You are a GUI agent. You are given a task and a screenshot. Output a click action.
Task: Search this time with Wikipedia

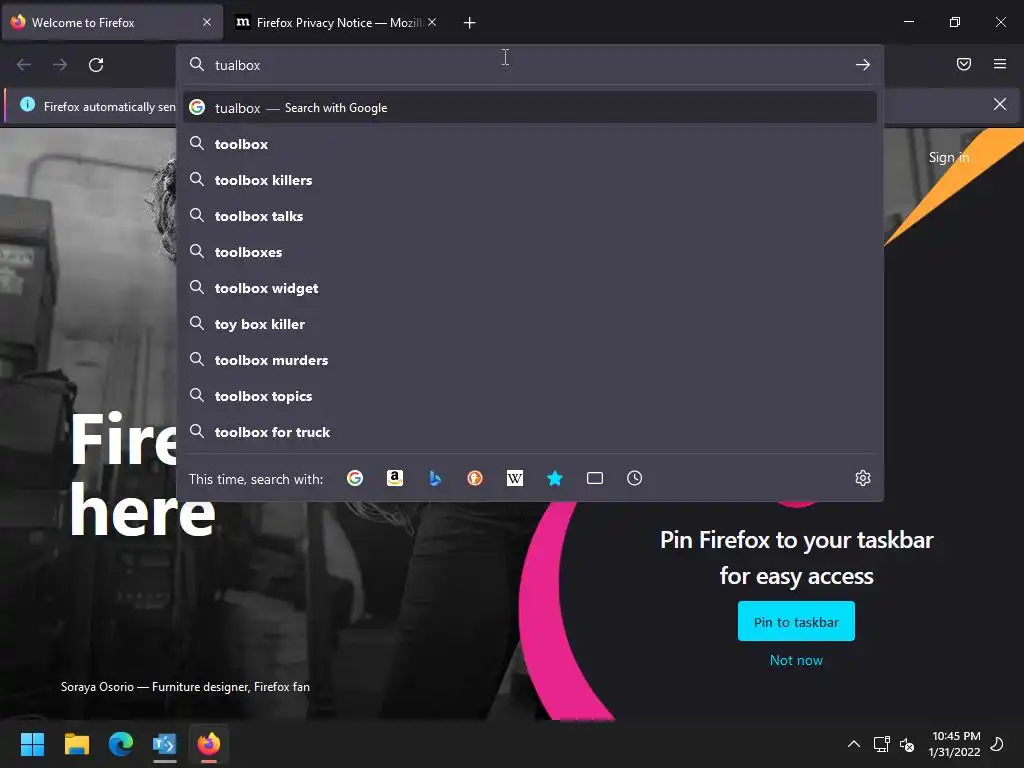(515, 479)
